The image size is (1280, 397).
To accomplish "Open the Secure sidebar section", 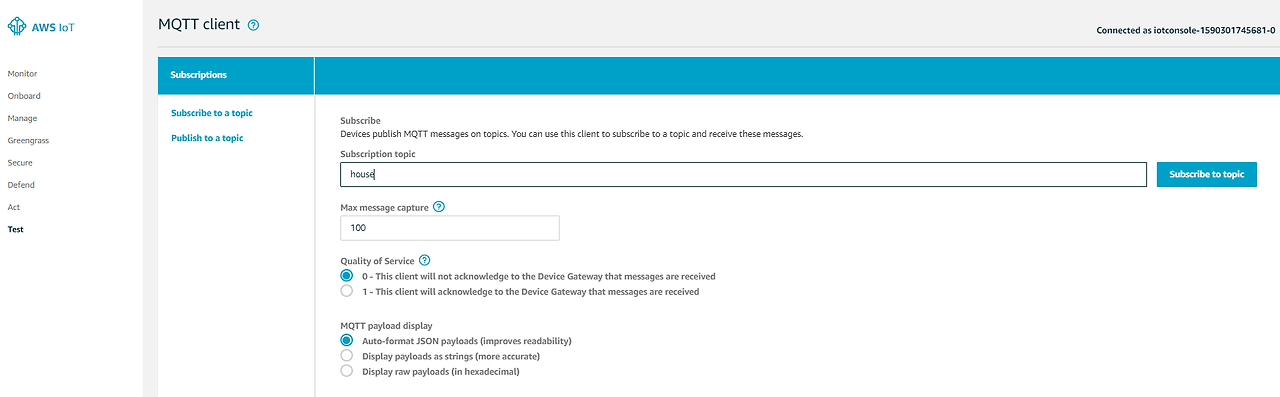I will click(x=20, y=162).
